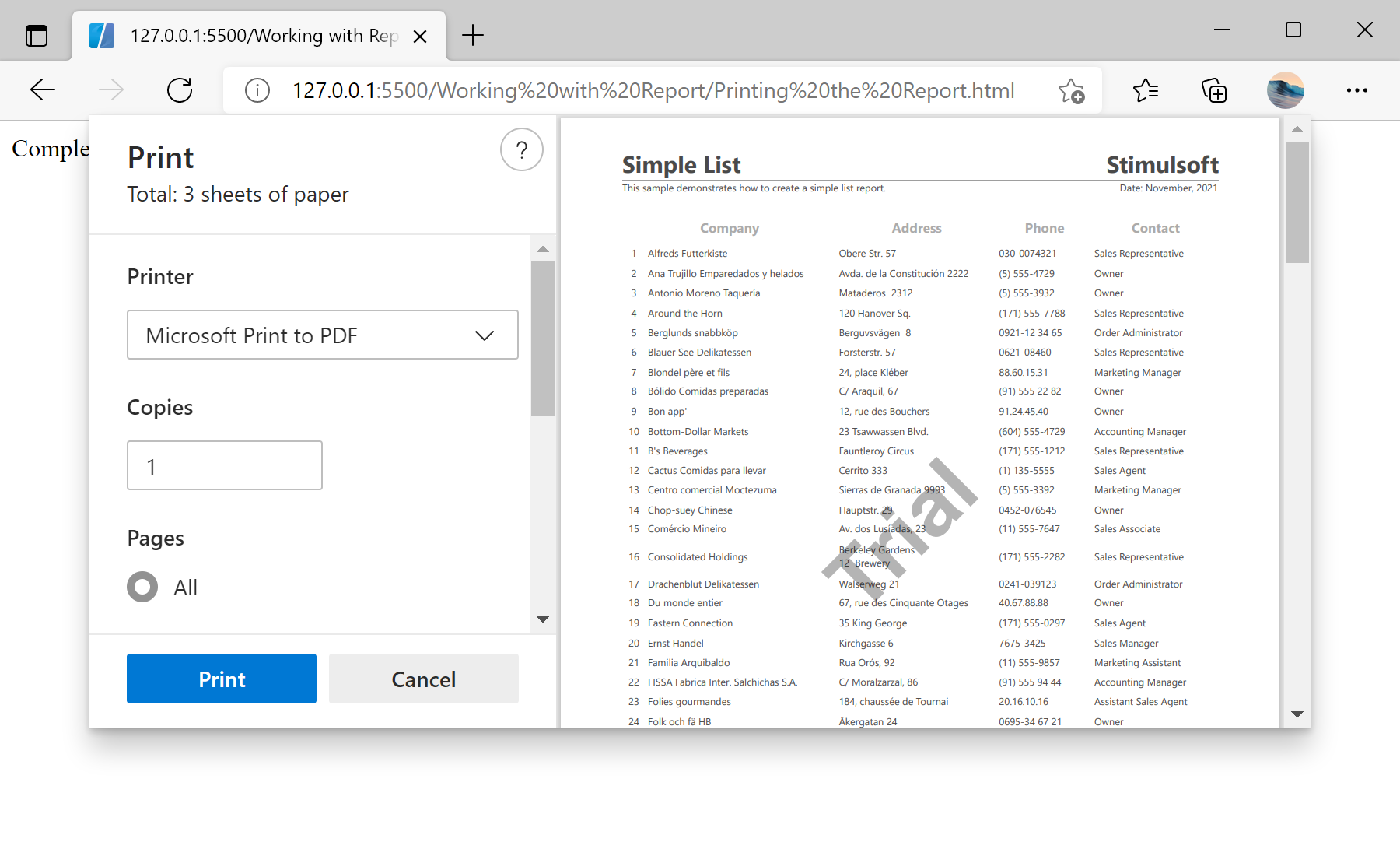This screenshot has width=1400, height=856.
Task: Refresh the current page
Action: coord(179,89)
